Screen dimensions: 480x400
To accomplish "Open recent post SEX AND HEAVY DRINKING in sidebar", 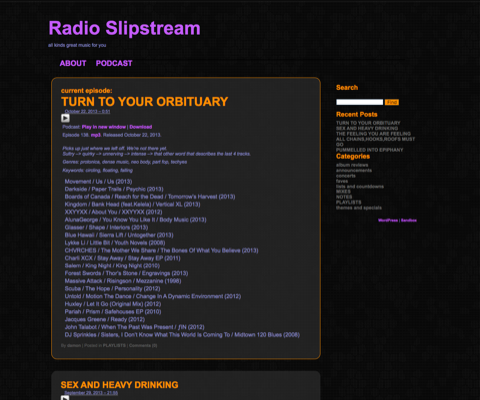I will point(367,128).
